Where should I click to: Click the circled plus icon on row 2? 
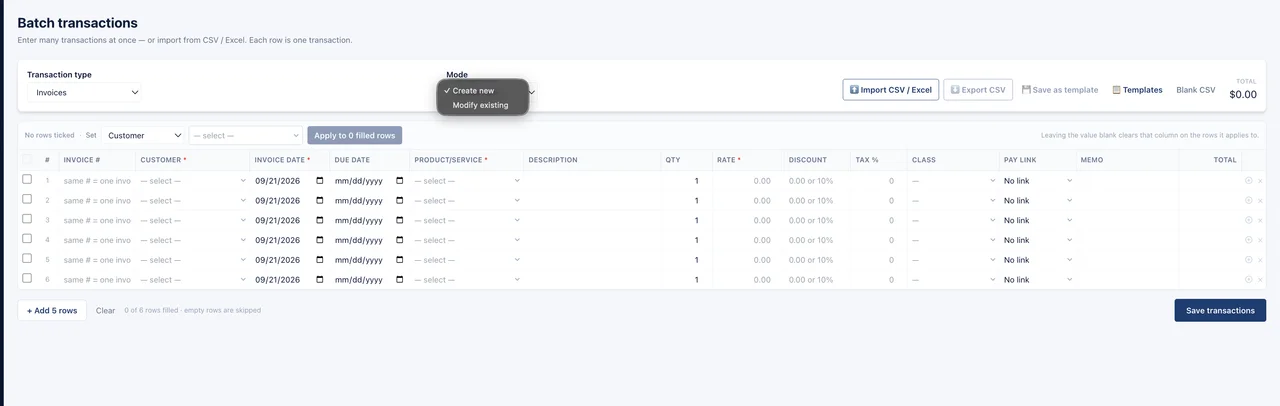pyautogui.click(x=1249, y=201)
